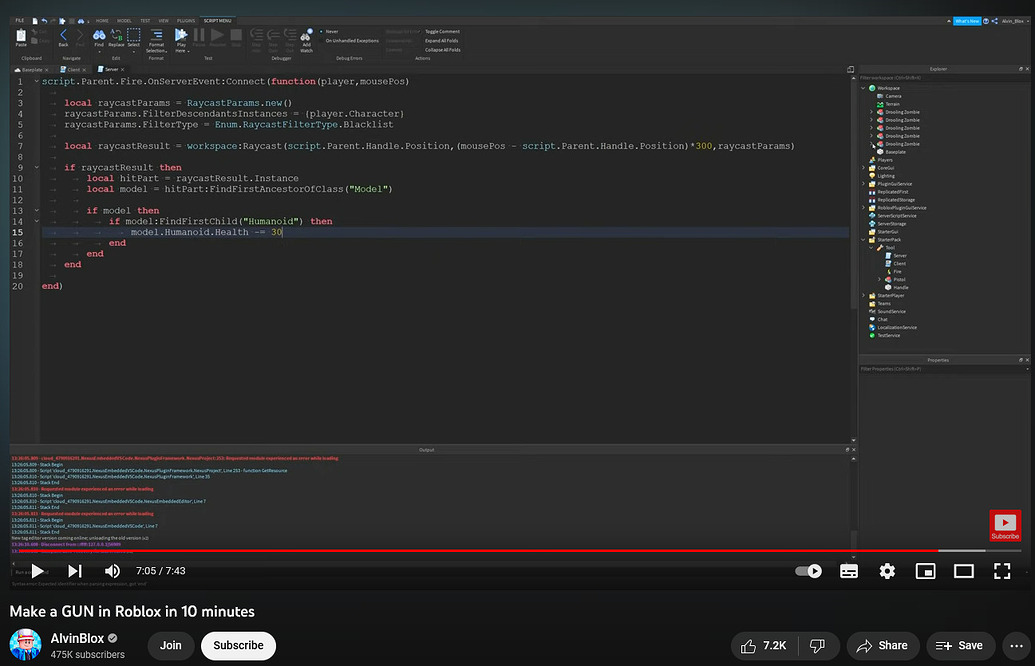Open the Play Here dropdown arrow
The width and height of the screenshot is (1035, 666).
click(188, 51)
